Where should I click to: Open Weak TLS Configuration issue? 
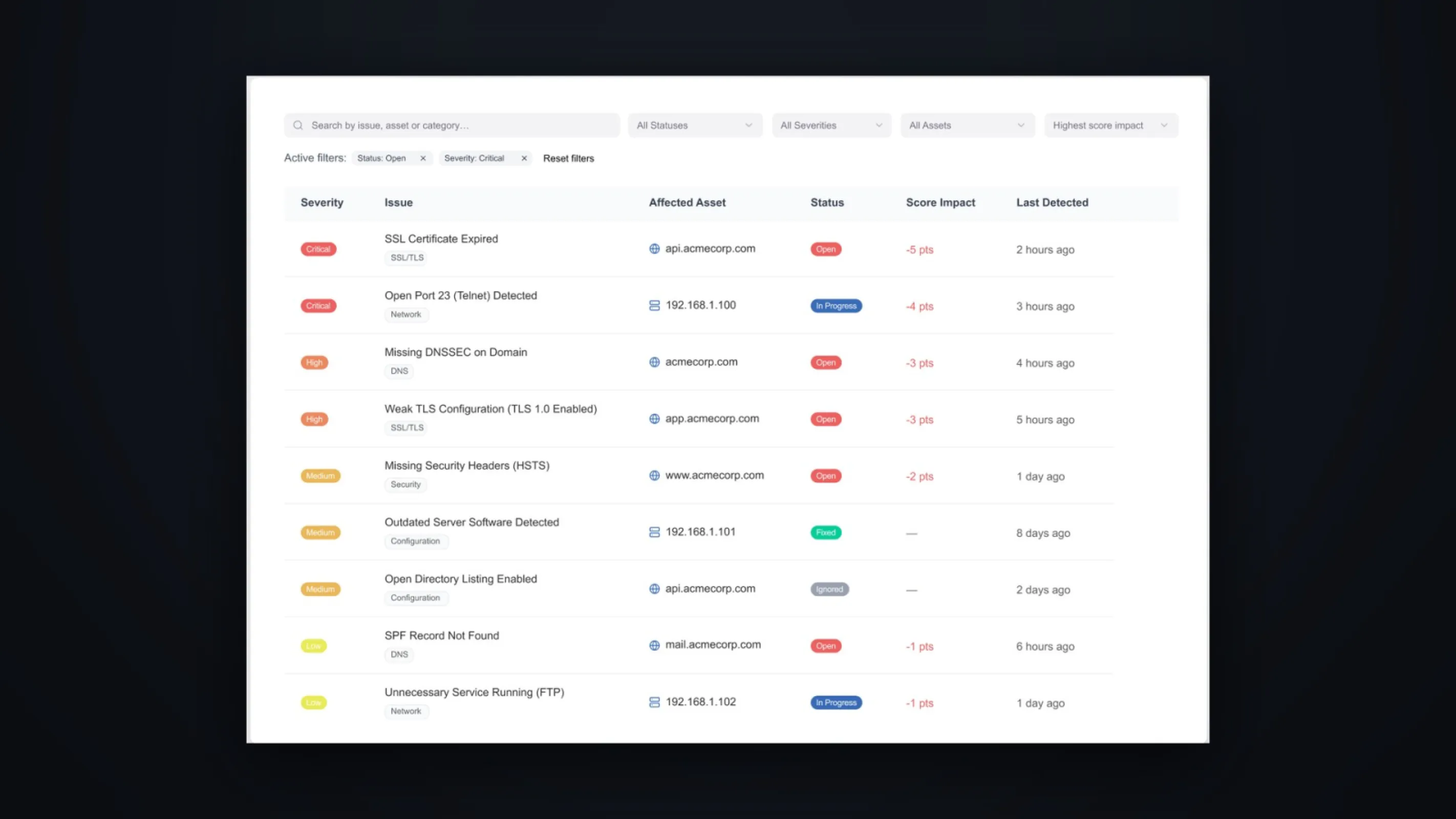tap(490, 408)
